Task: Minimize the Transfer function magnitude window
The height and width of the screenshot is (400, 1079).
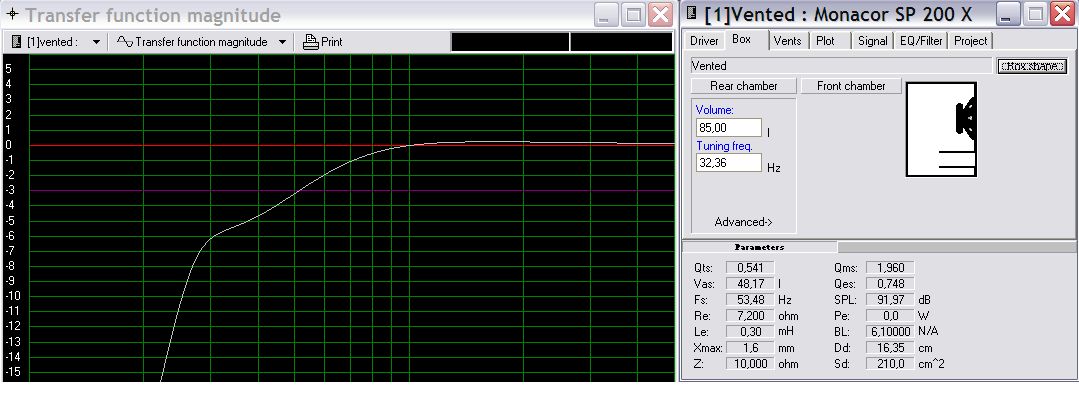Action: click(x=605, y=14)
